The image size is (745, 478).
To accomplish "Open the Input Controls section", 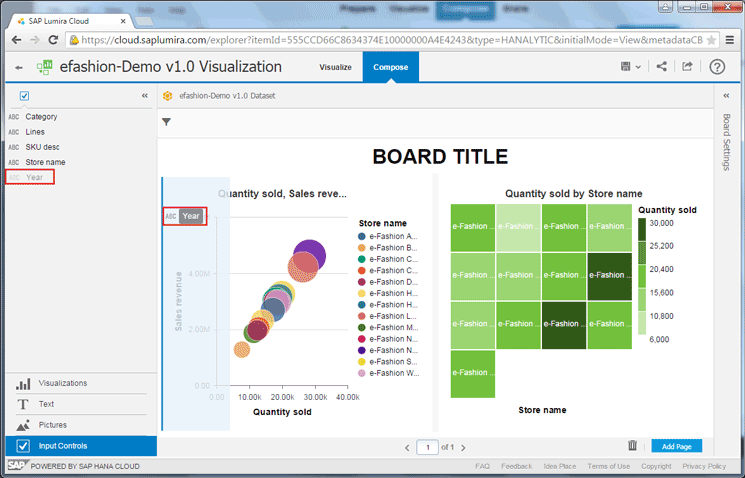I will [81, 446].
